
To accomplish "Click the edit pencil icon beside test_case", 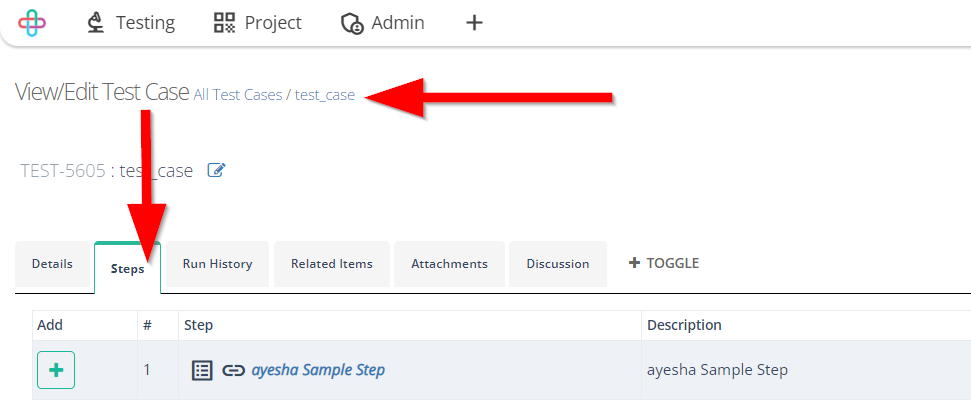I will 216,170.
